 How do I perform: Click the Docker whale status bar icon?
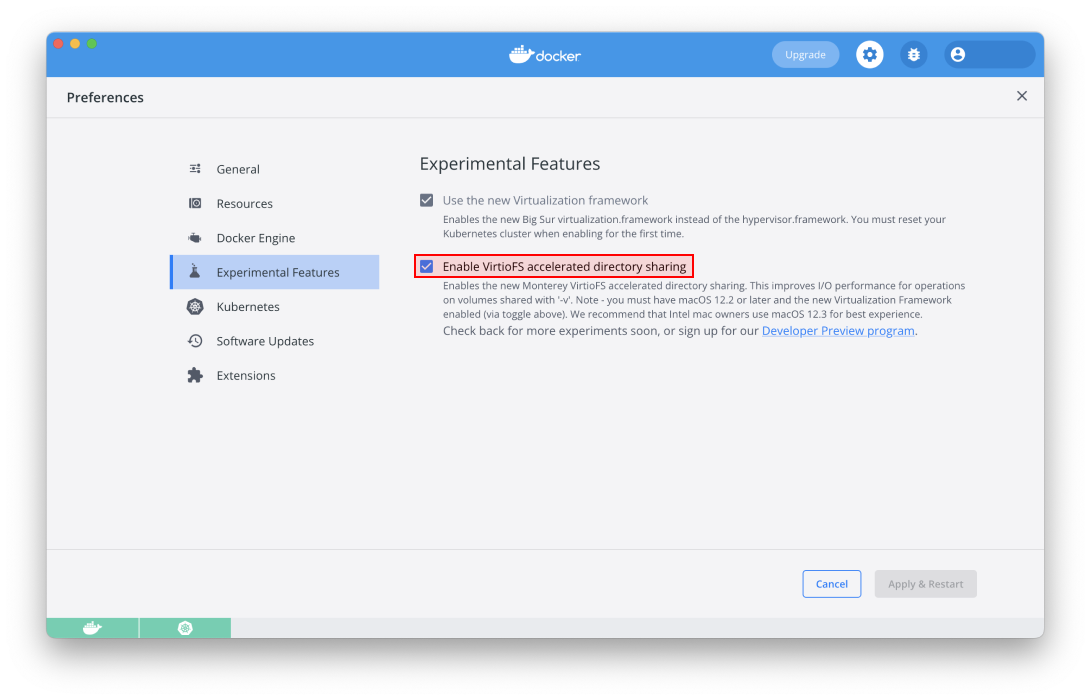click(92, 628)
